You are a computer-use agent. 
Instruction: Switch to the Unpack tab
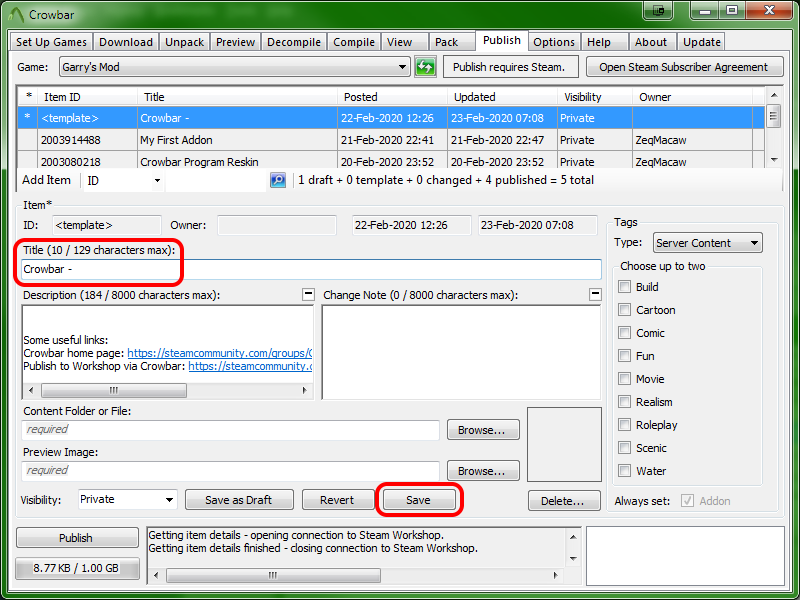[x=184, y=42]
